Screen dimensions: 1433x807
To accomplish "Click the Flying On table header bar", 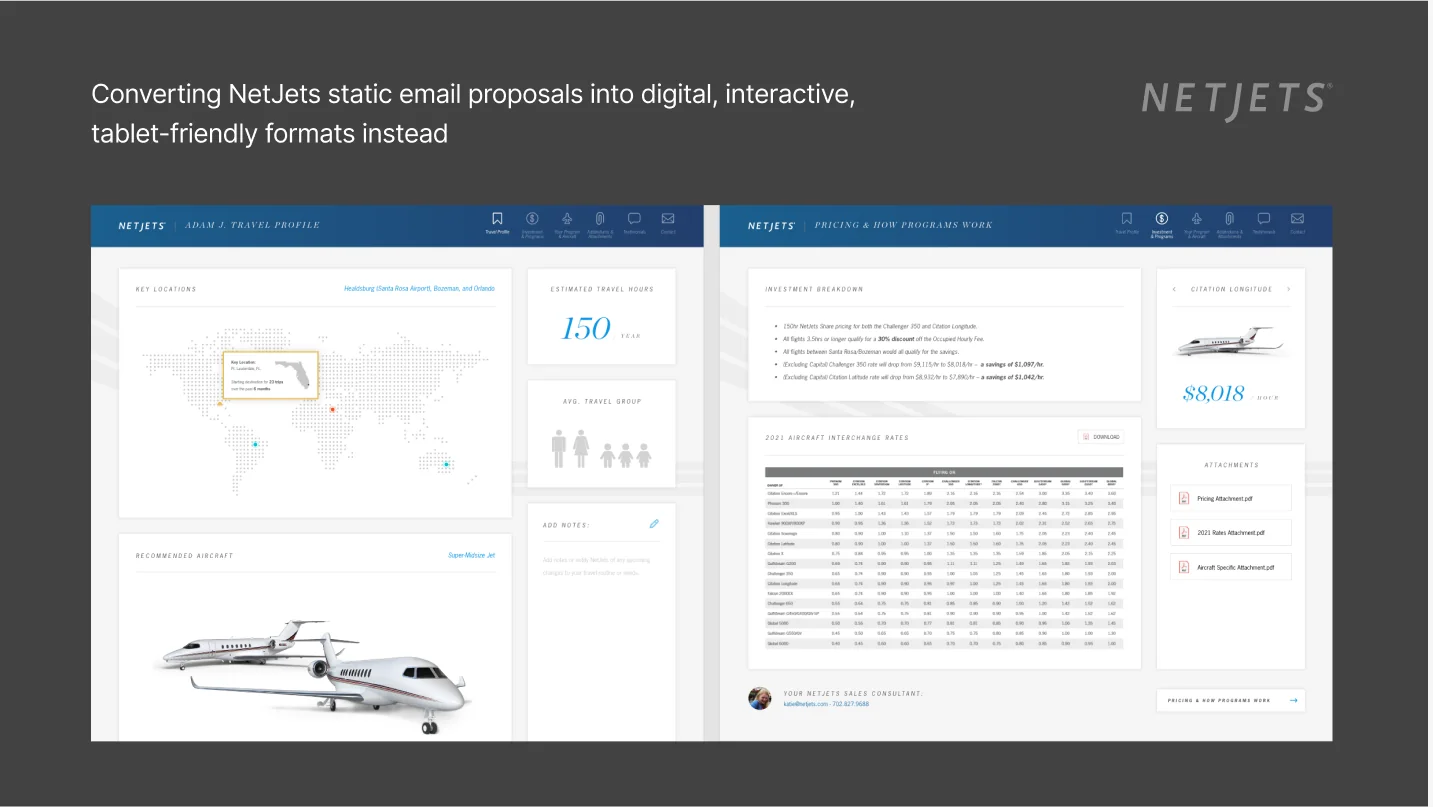I will click(x=944, y=472).
